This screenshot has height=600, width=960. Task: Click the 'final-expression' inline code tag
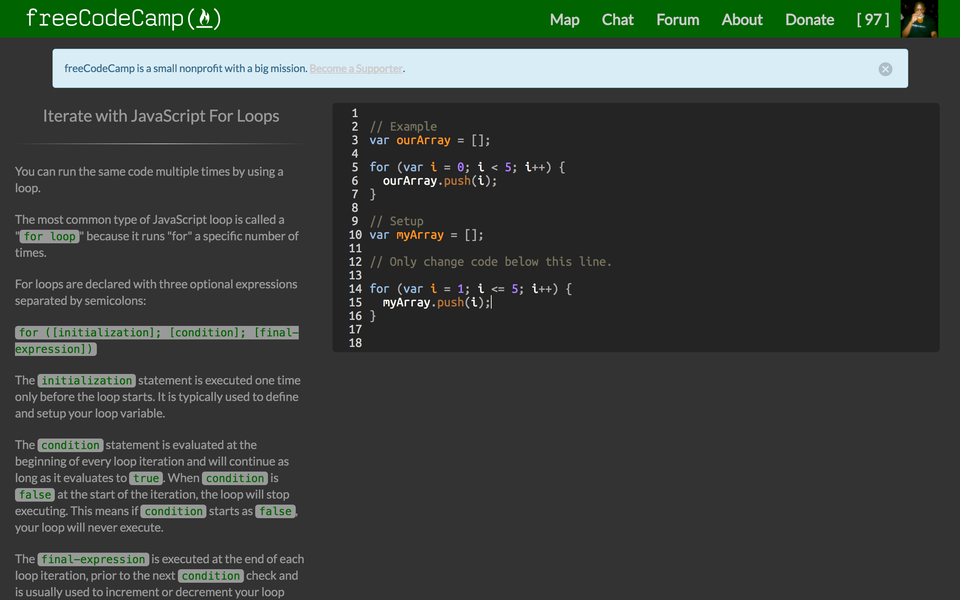(x=93, y=559)
